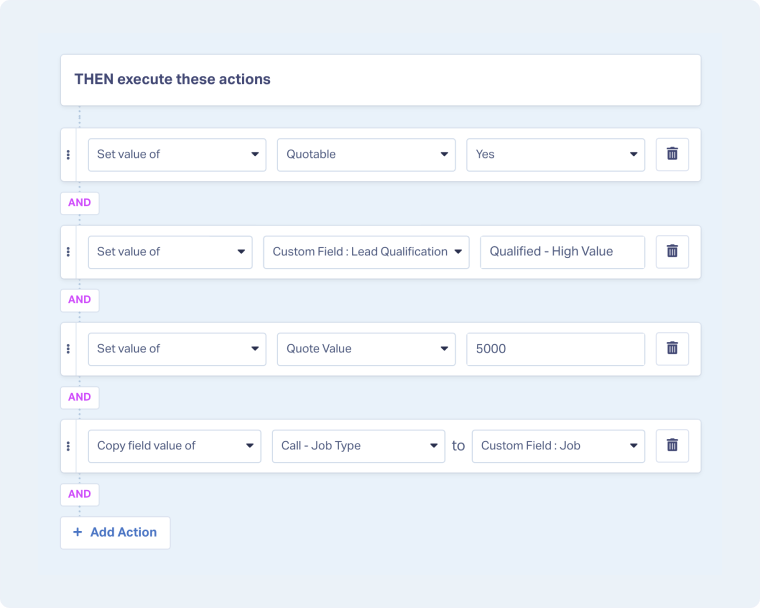The width and height of the screenshot is (760, 608).
Task: Click drag handle of Copy field row
Action: tap(68, 445)
